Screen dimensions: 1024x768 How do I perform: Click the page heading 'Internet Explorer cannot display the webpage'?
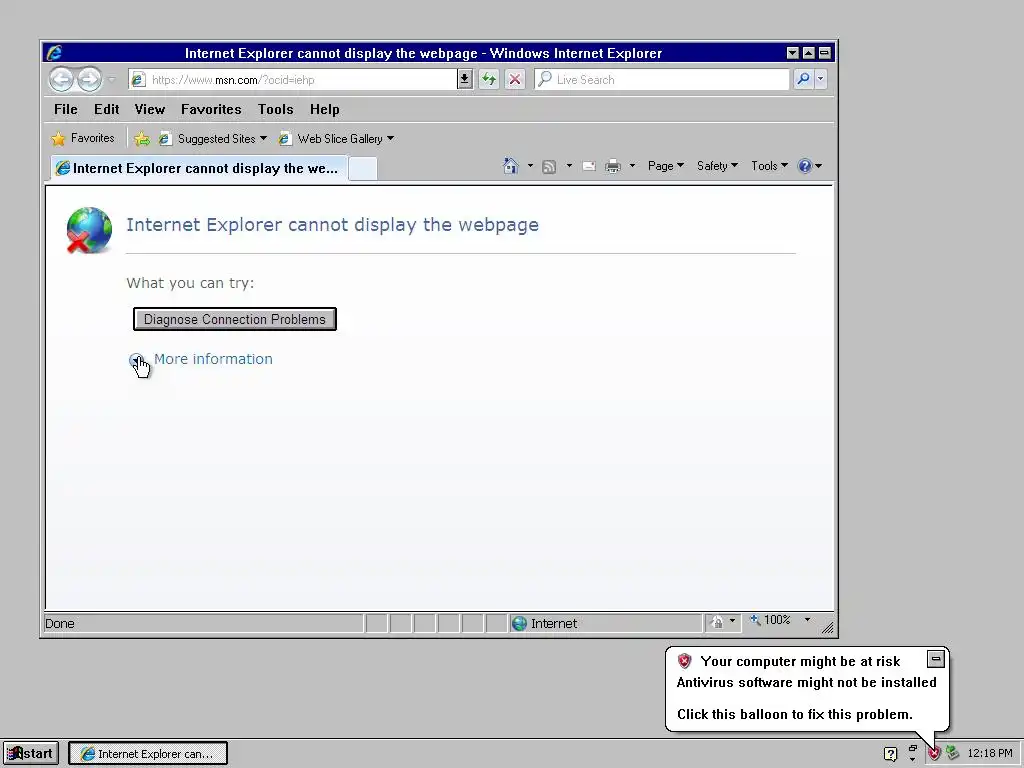[332, 225]
